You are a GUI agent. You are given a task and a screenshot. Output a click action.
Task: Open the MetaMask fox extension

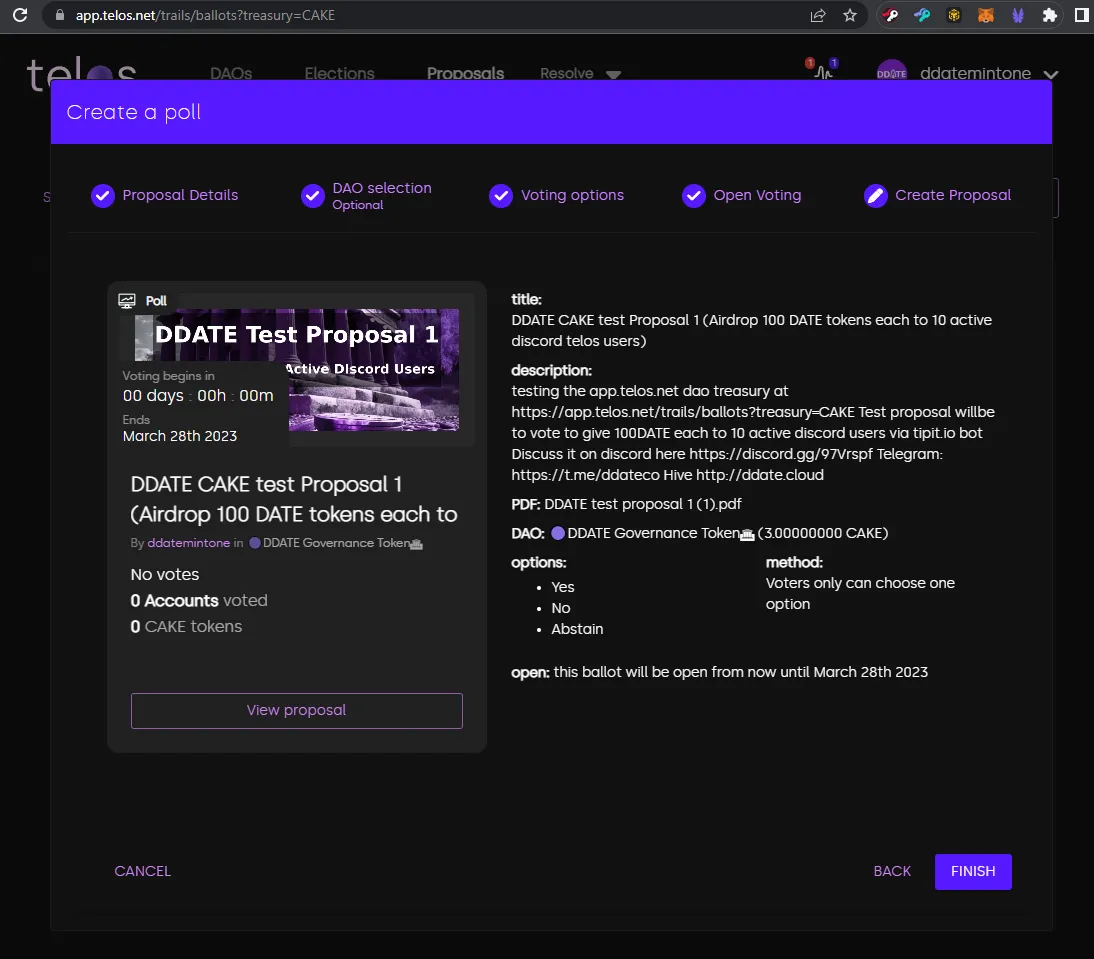[986, 15]
